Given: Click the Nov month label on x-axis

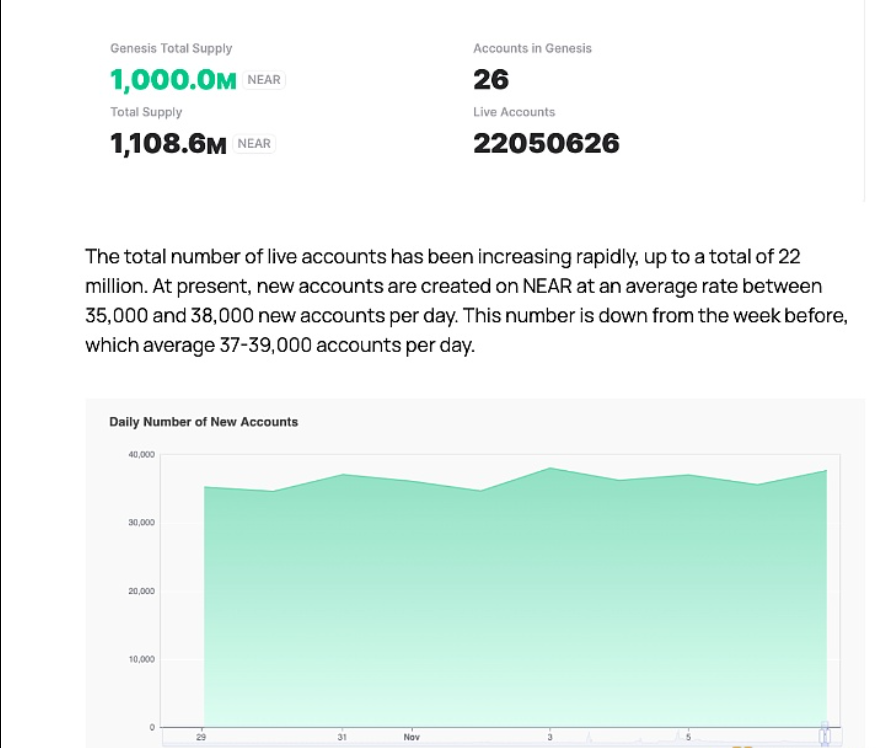Looking at the screenshot, I should tap(411, 738).
